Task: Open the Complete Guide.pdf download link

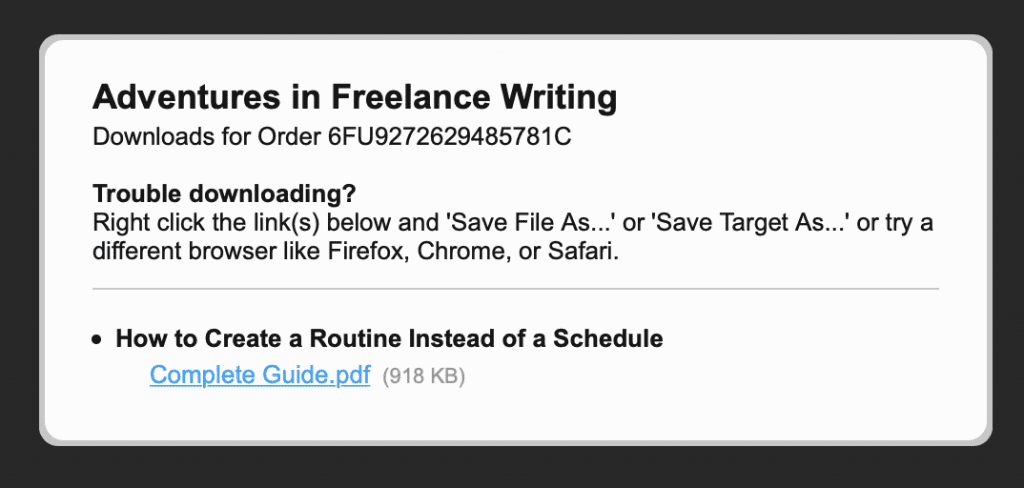Action: 260,376
